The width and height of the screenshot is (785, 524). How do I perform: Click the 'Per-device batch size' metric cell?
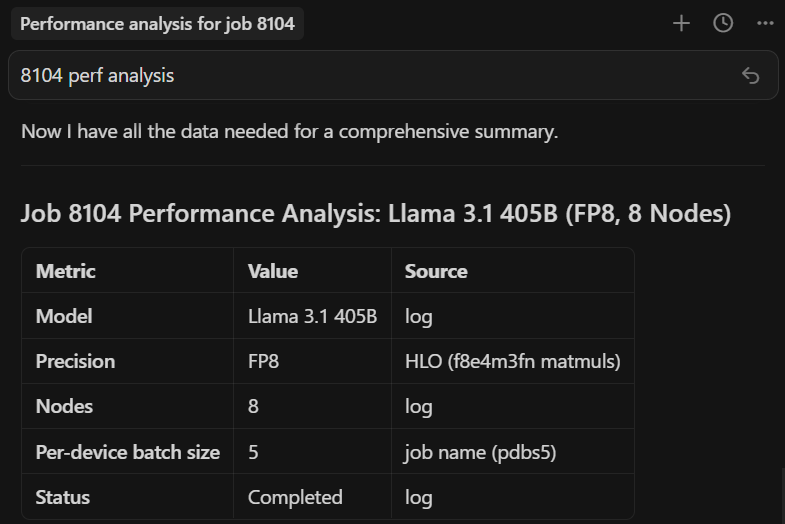coord(128,452)
